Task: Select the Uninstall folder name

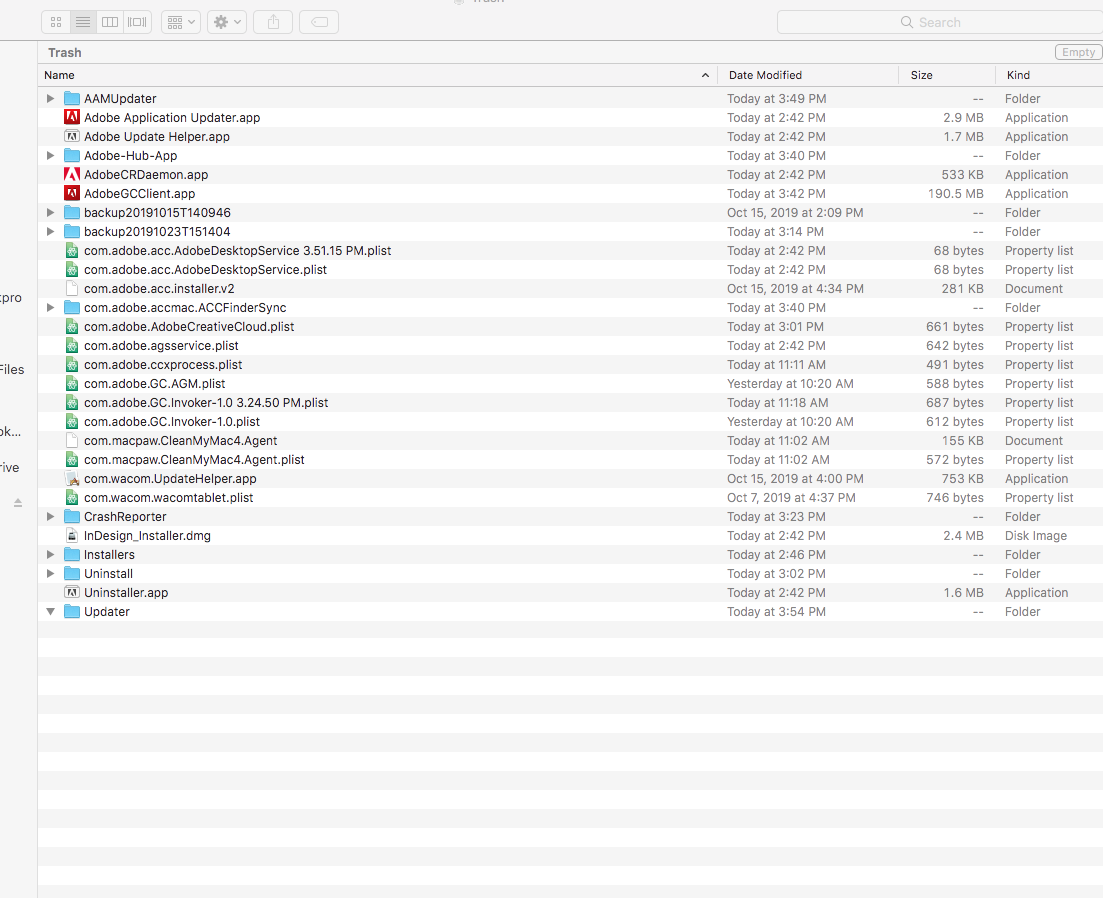Action: (x=108, y=573)
